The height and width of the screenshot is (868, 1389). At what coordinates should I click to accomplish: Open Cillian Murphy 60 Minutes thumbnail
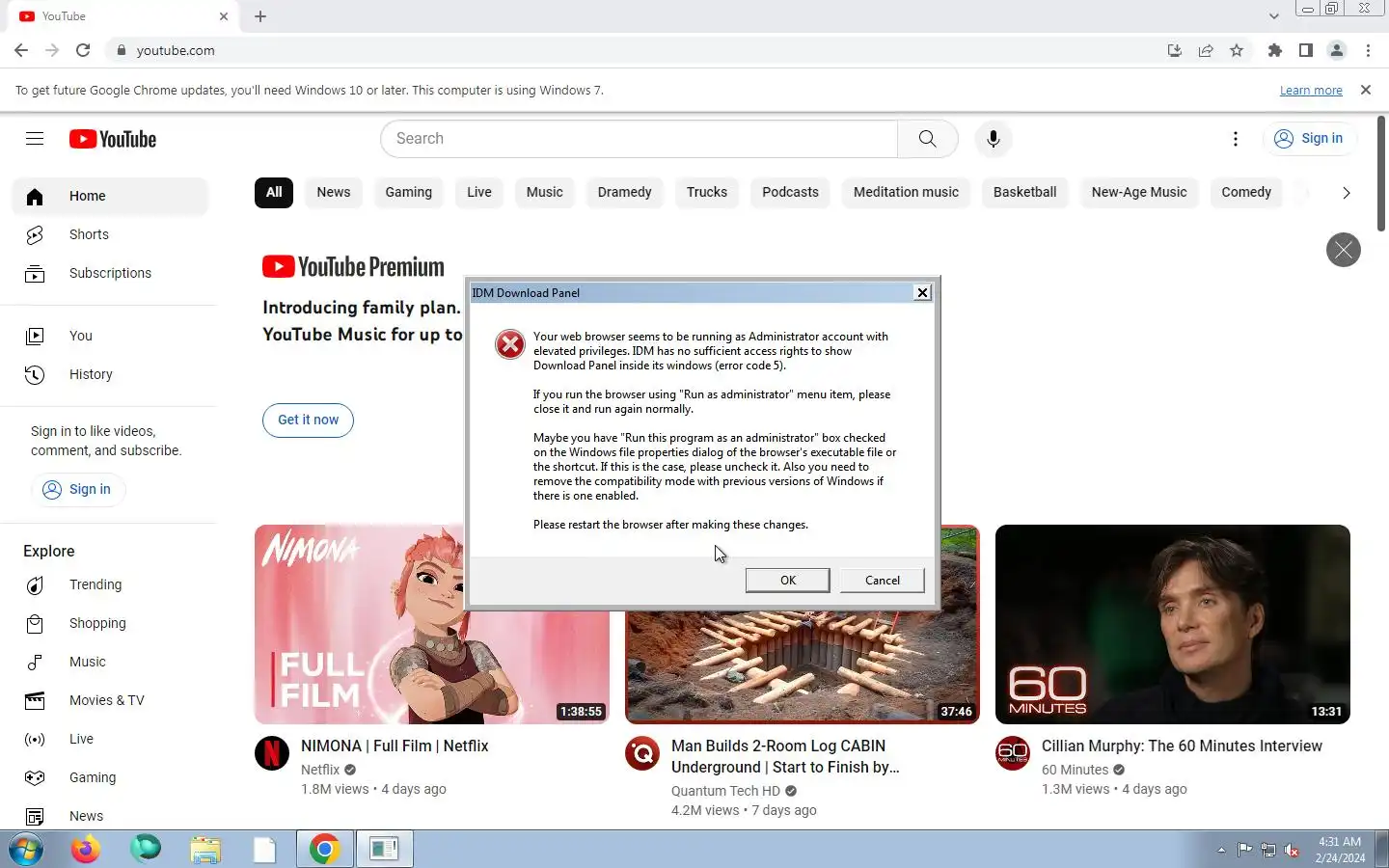[1173, 624]
